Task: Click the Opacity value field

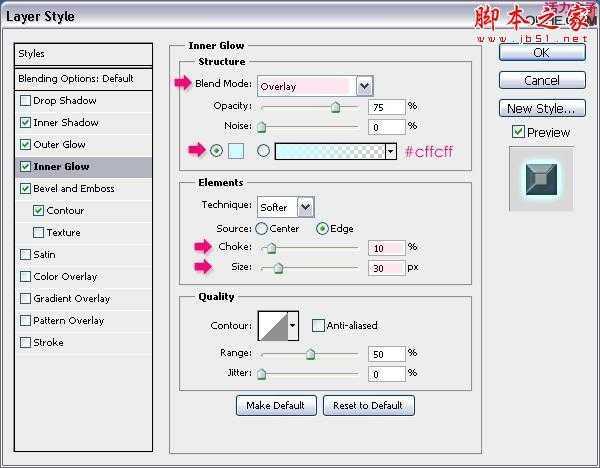Action: (x=386, y=107)
